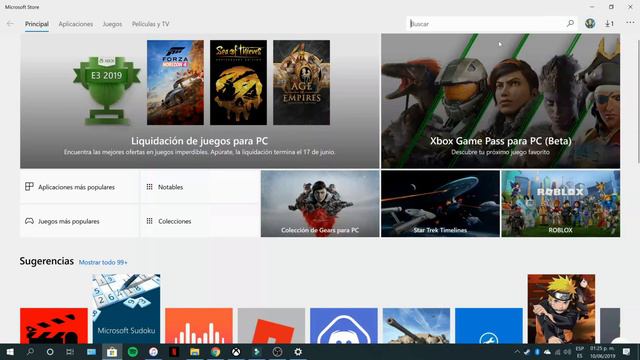640x360 pixels.
Task: Open the gray Roblox logo tile
Action: 271,326
